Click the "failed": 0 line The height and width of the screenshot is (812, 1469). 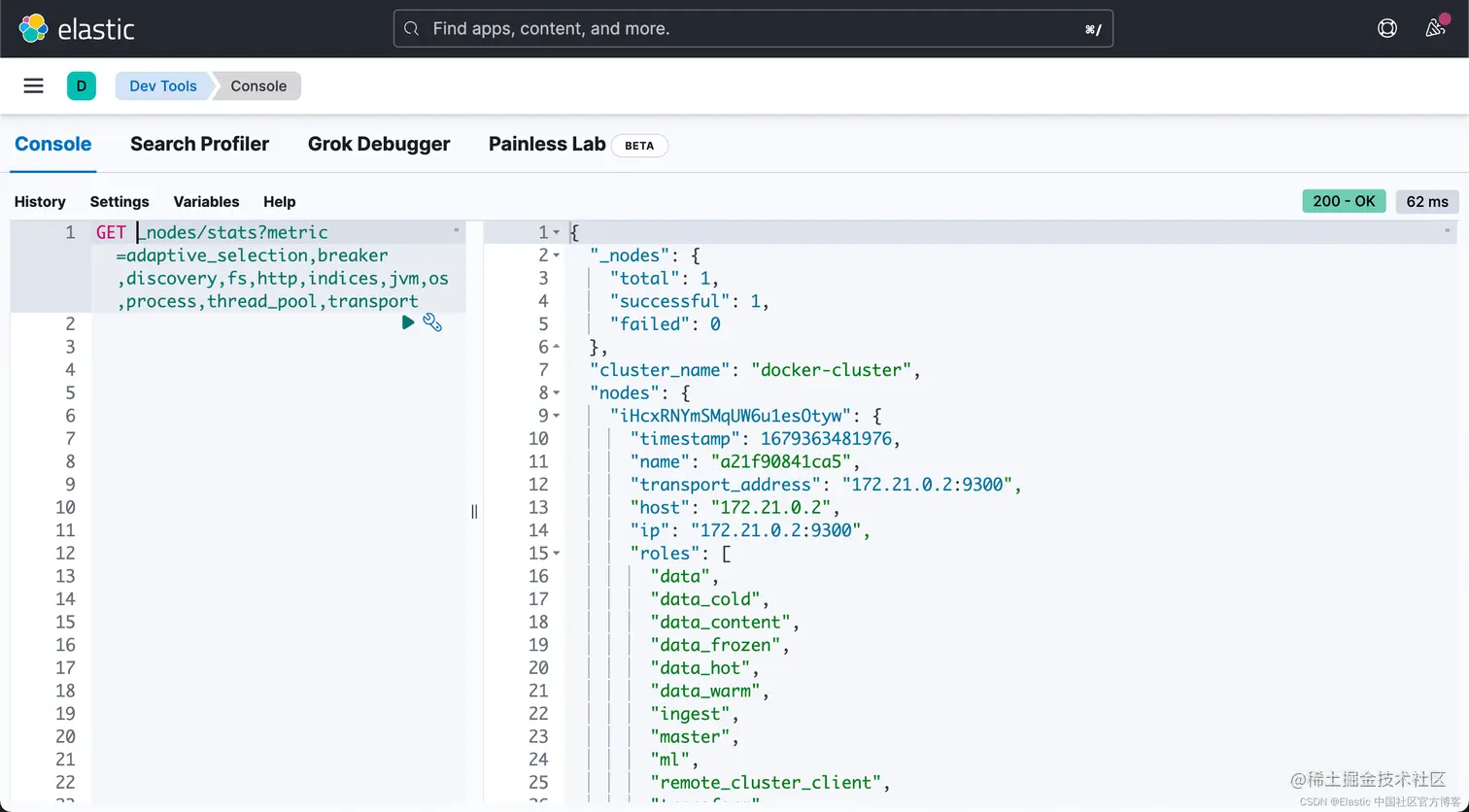pos(665,324)
